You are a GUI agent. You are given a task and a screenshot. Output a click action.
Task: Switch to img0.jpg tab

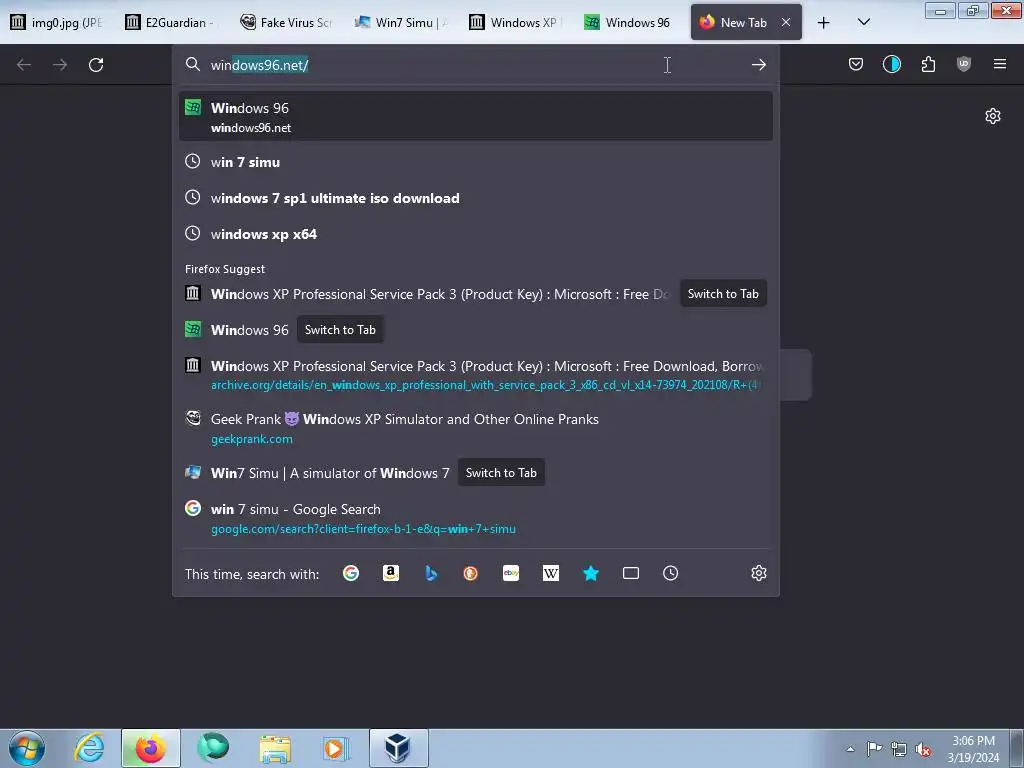pyautogui.click(x=57, y=22)
